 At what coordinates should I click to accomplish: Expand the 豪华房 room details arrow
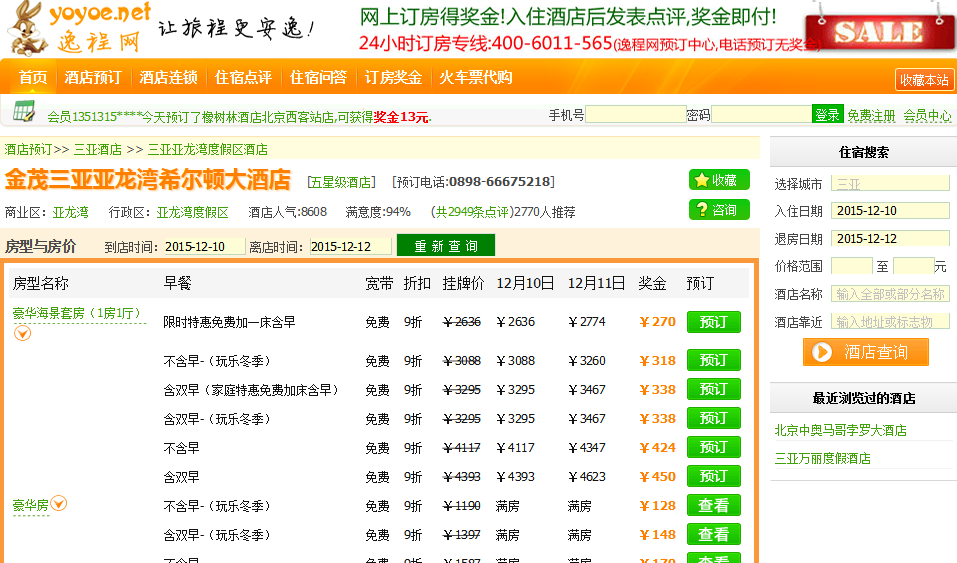59,504
